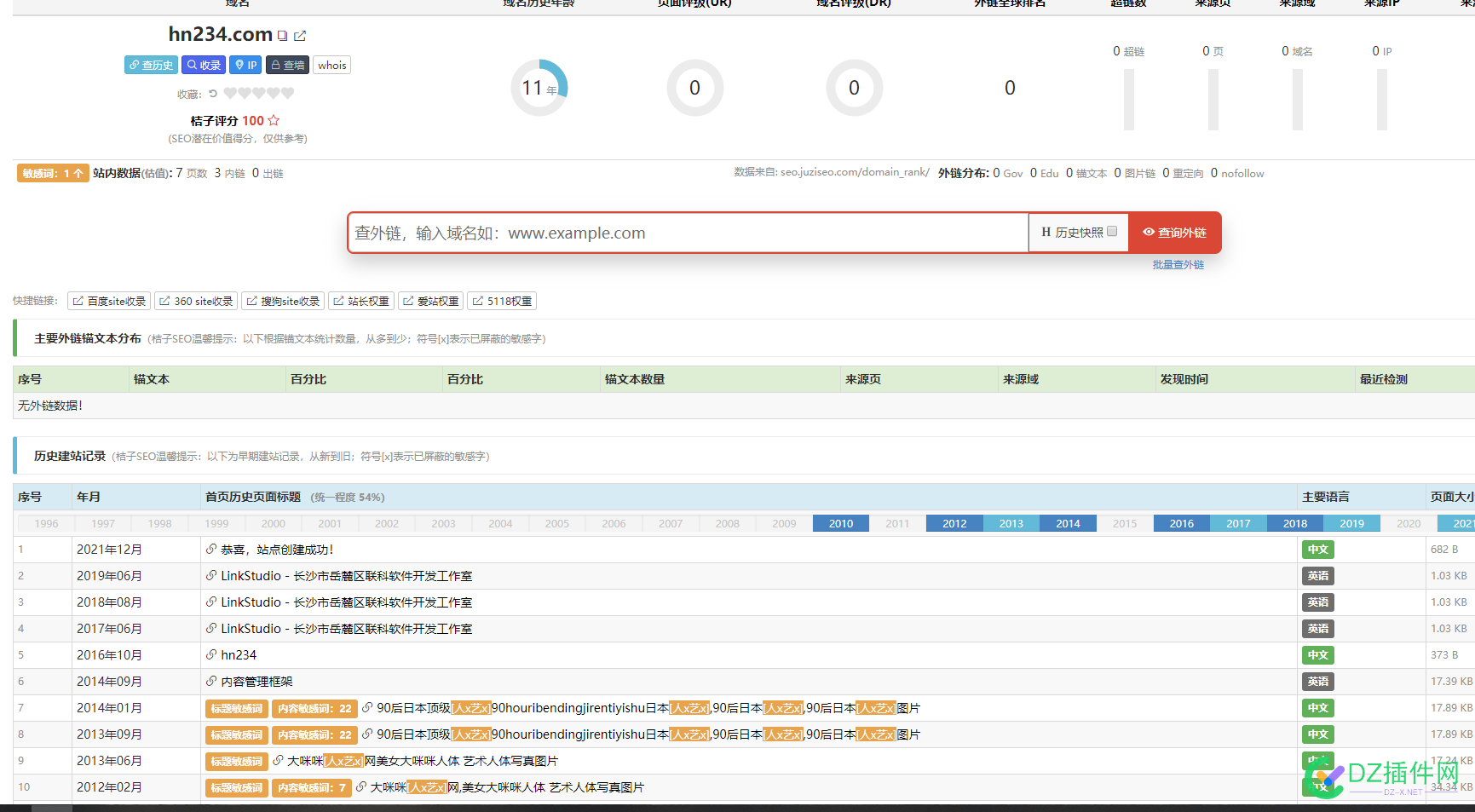This screenshot has width=1475, height=812.
Task: Select 2019 on the year timeline
Action: tap(1351, 523)
